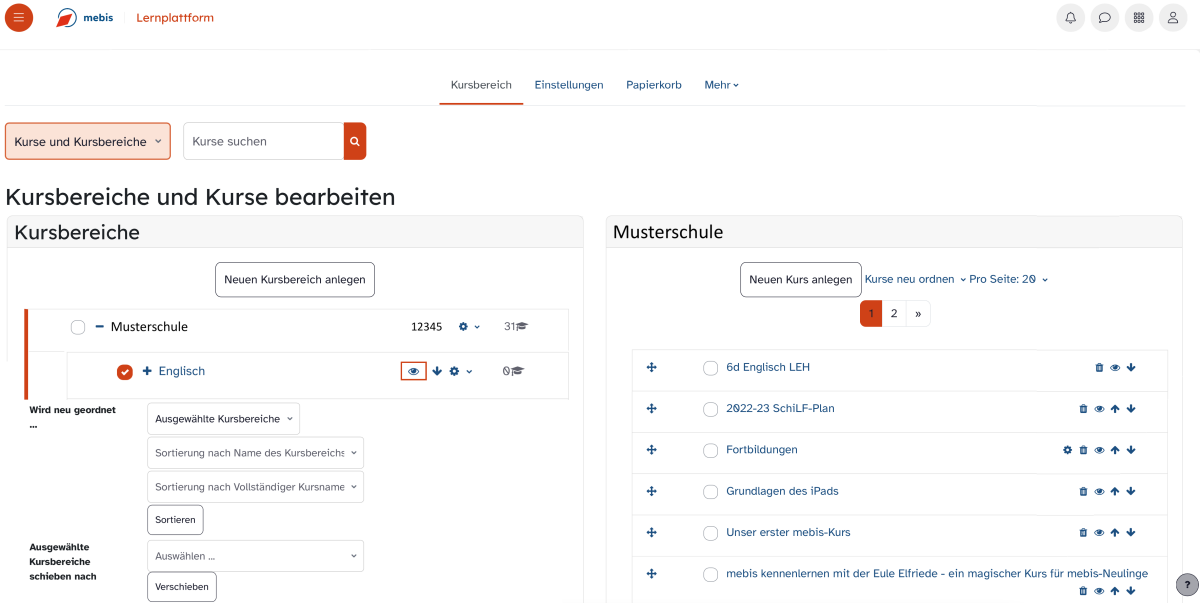
Task: Open the notifications bell
Action: pyautogui.click(x=1070, y=18)
